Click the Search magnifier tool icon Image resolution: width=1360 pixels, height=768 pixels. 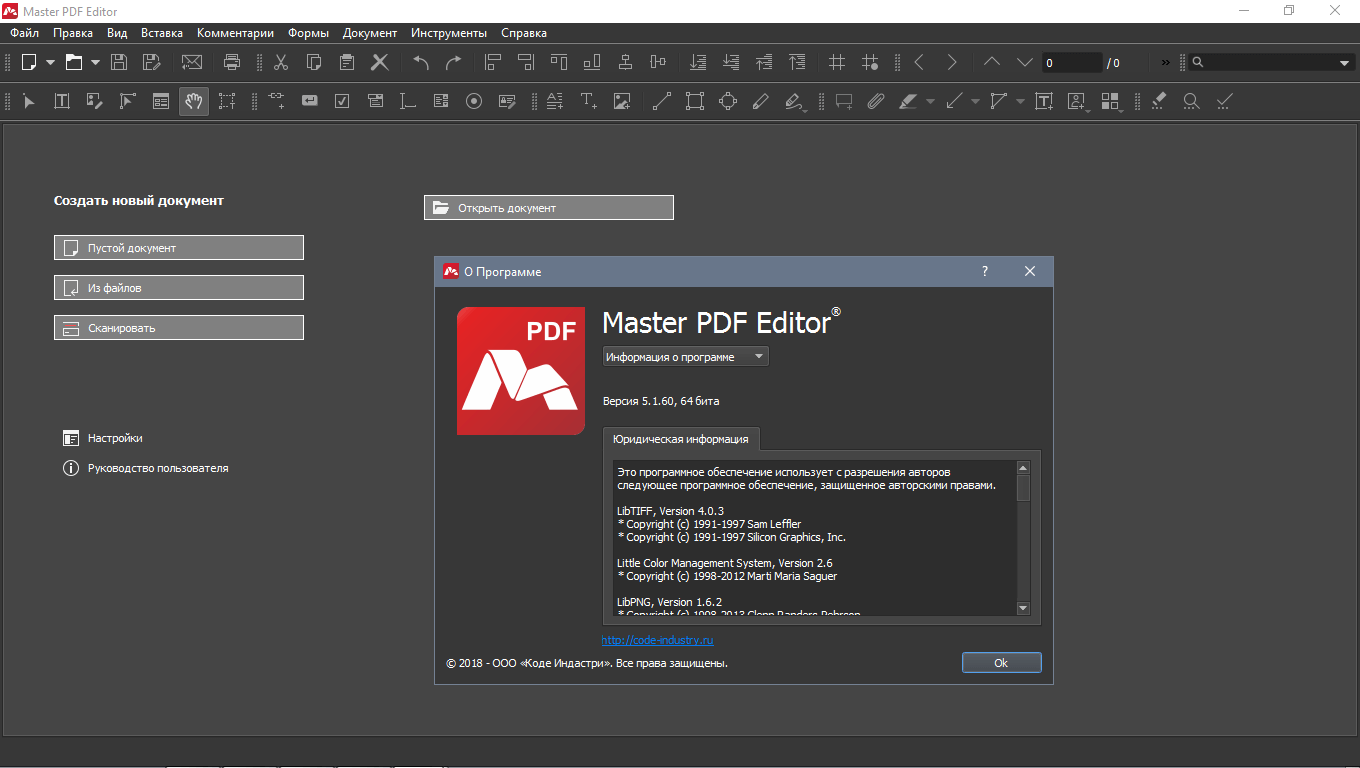[1191, 101]
